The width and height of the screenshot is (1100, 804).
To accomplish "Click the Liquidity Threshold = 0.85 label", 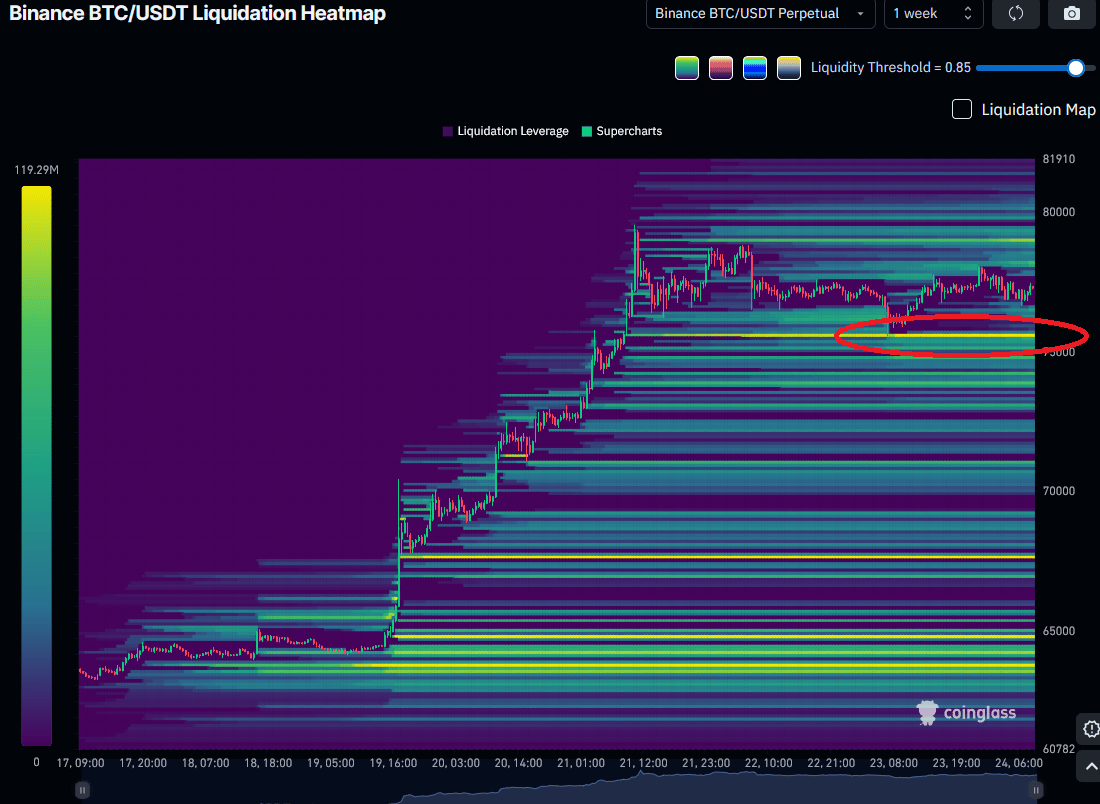I will coord(891,68).
